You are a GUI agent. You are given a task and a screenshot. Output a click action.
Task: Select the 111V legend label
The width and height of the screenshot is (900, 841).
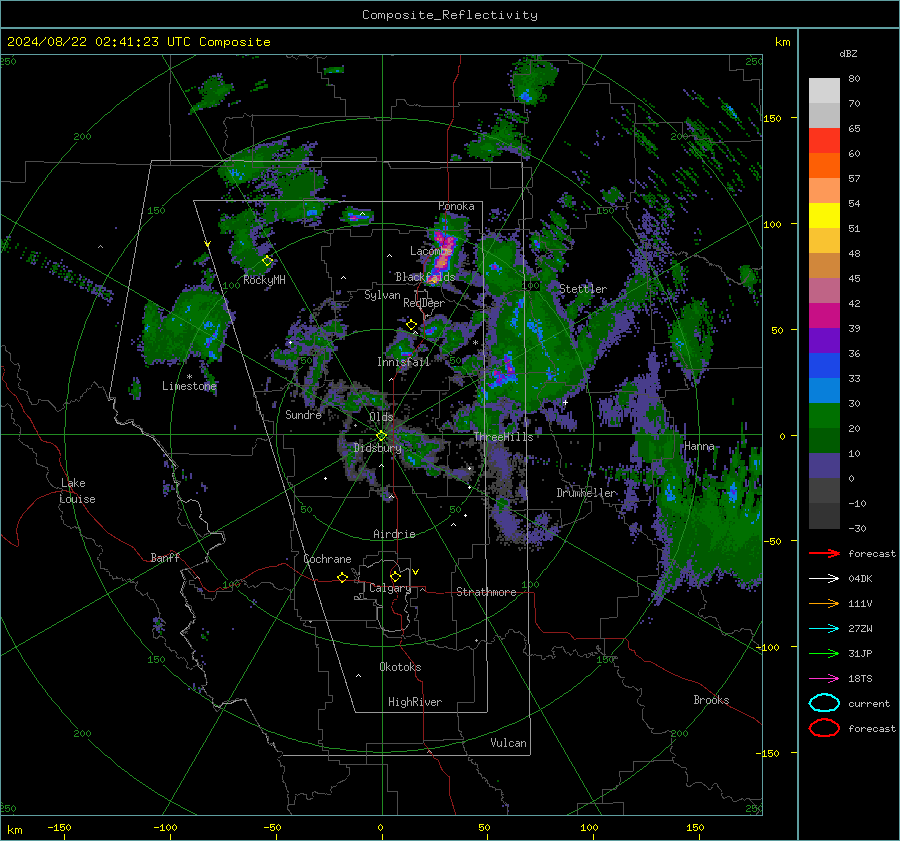coord(860,603)
